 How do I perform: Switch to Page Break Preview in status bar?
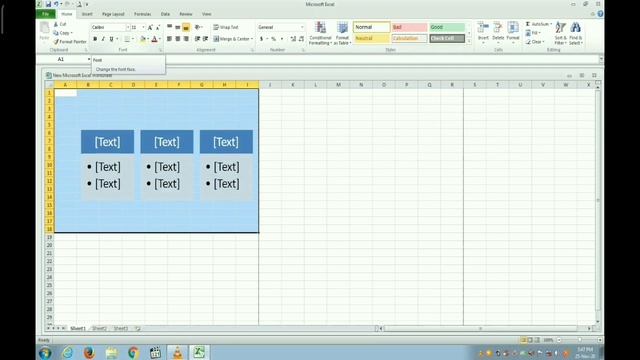click(x=537, y=340)
